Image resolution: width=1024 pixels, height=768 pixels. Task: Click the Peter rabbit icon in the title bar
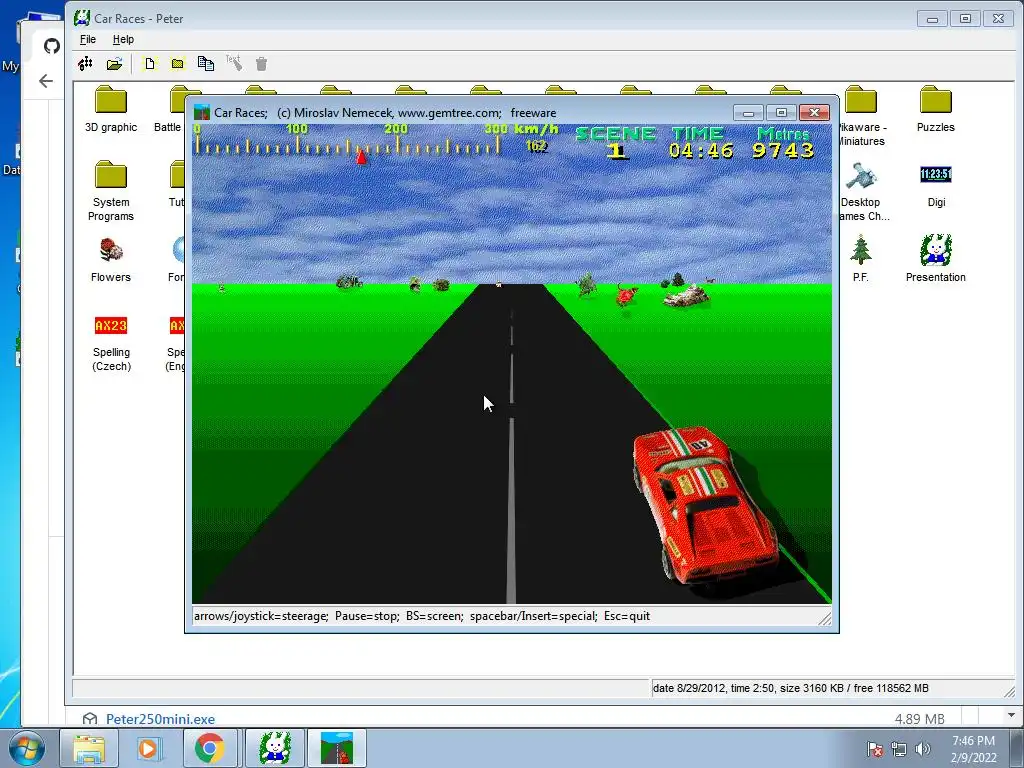pyautogui.click(x=82, y=18)
